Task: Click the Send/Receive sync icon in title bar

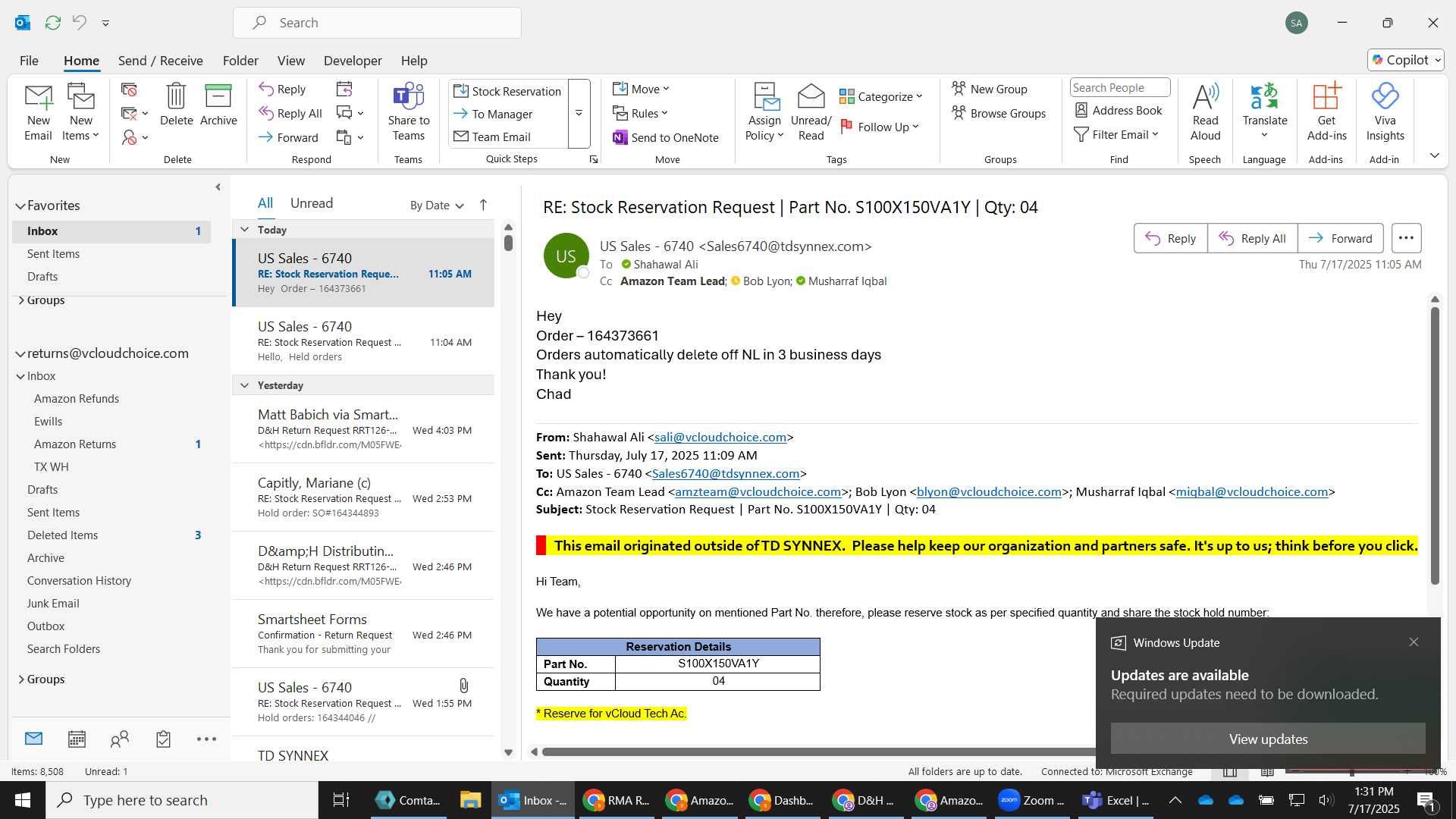Action: pyautogui.click(x=52, y=23)
